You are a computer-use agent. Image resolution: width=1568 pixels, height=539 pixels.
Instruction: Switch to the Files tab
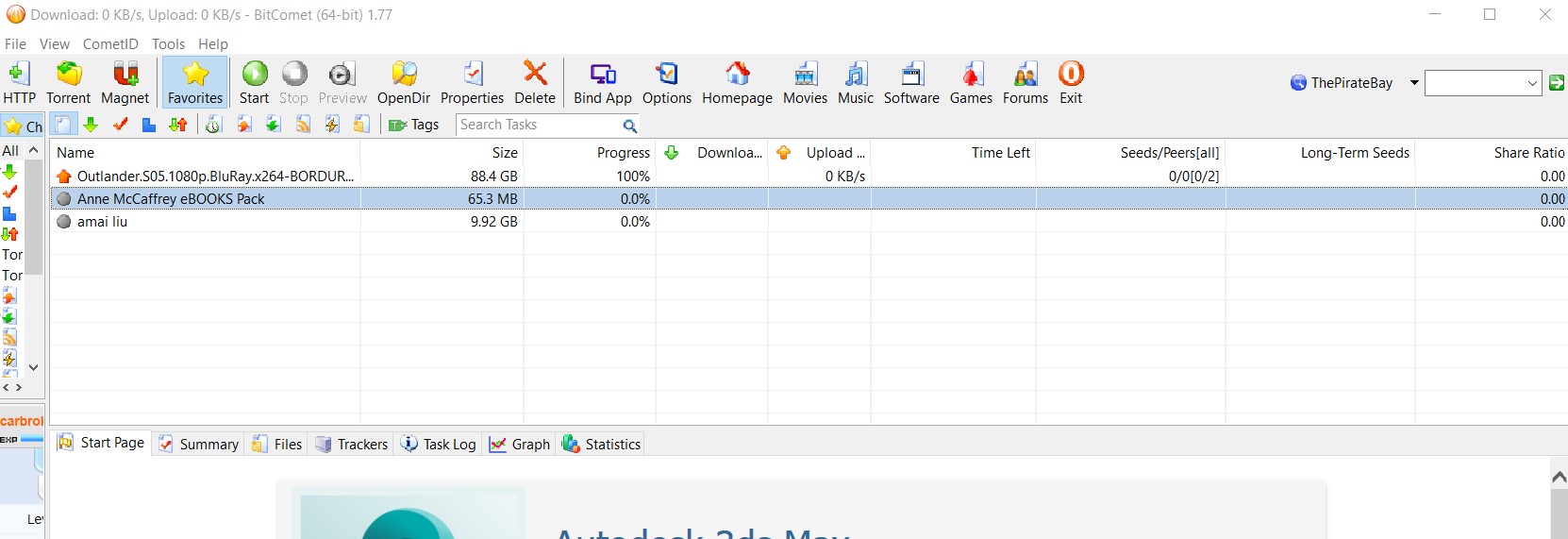tap(277, 444)
